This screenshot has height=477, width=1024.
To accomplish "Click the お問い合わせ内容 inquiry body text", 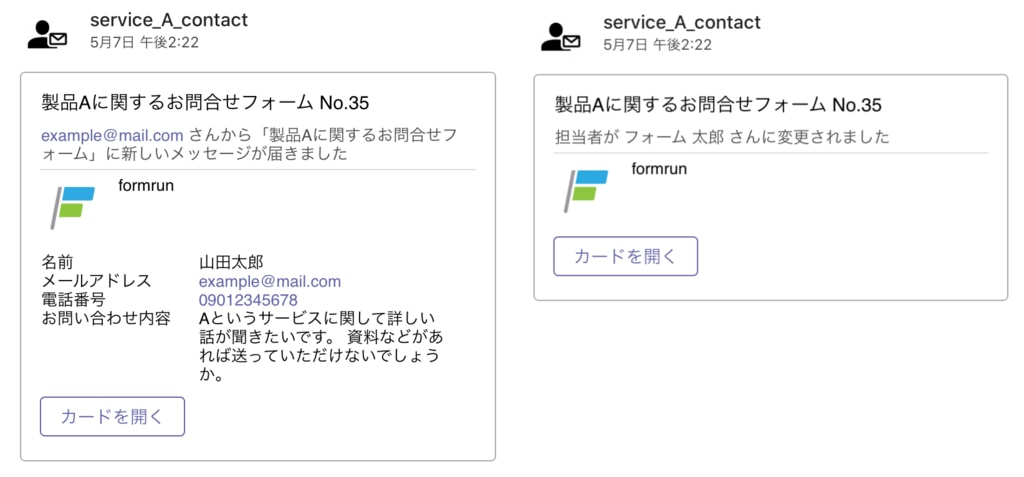I will point(320,347).
